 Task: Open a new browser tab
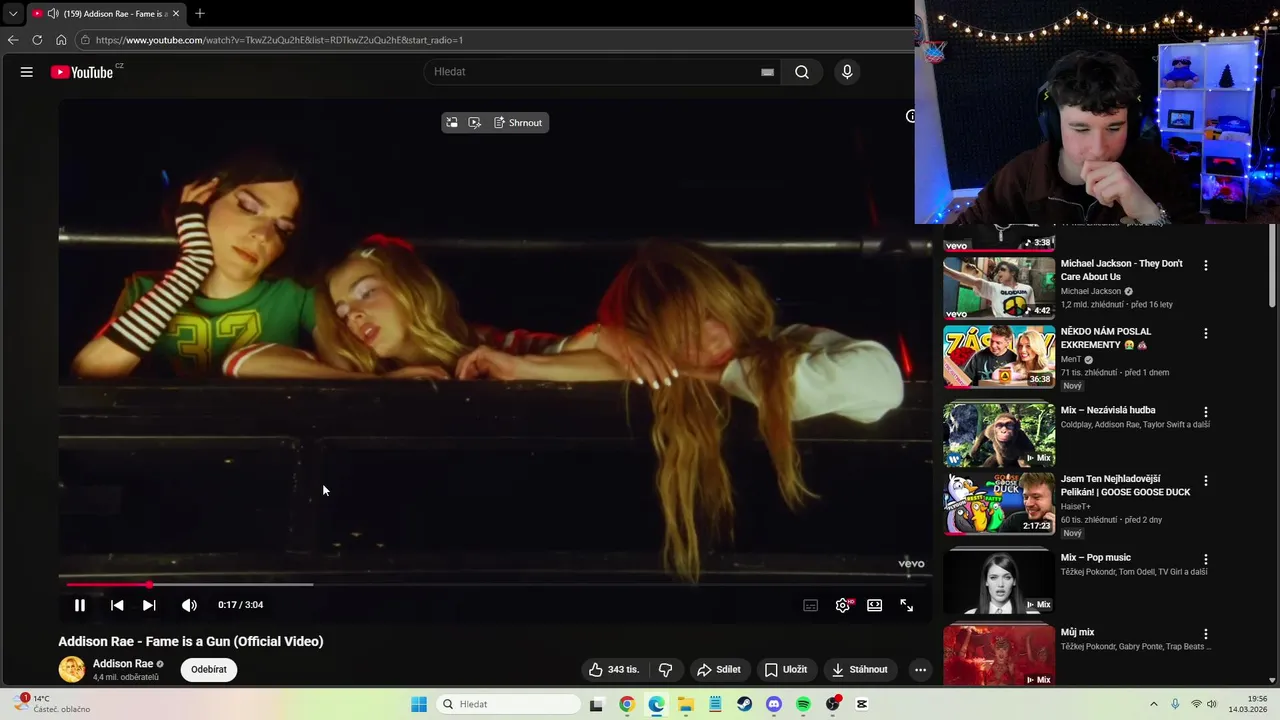[200, 14]
